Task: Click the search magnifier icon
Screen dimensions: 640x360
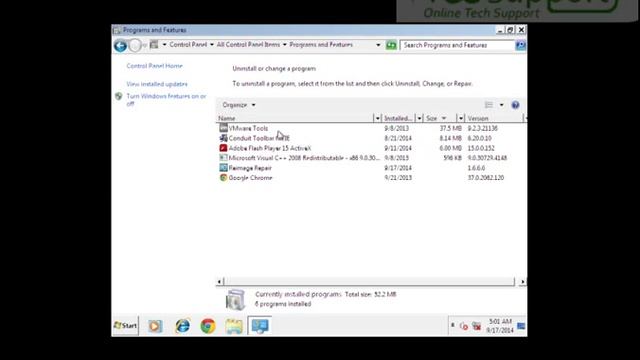Action: (x=520, y=45)
